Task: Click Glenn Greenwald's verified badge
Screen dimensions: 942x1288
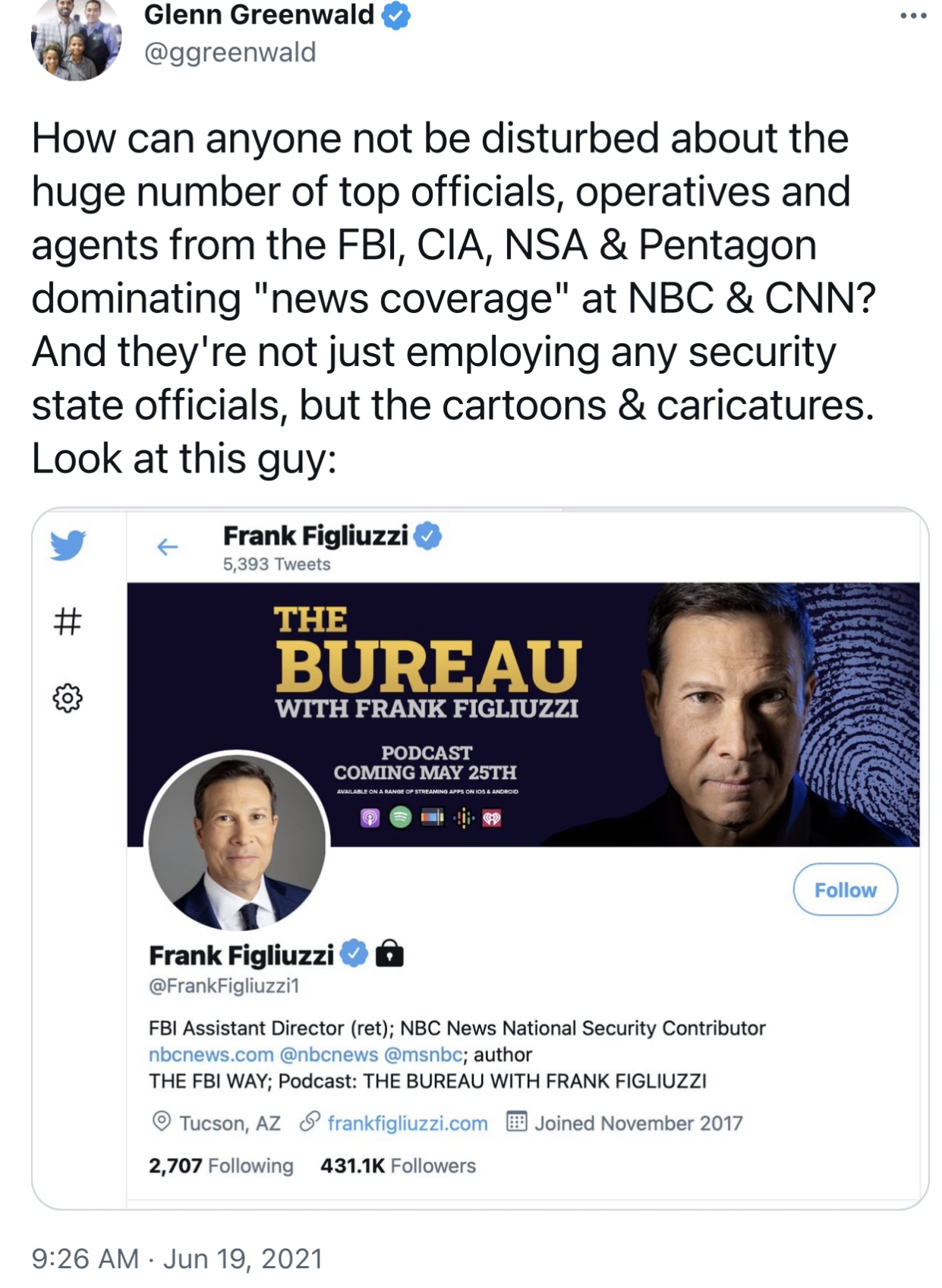Action: [395, 15]
